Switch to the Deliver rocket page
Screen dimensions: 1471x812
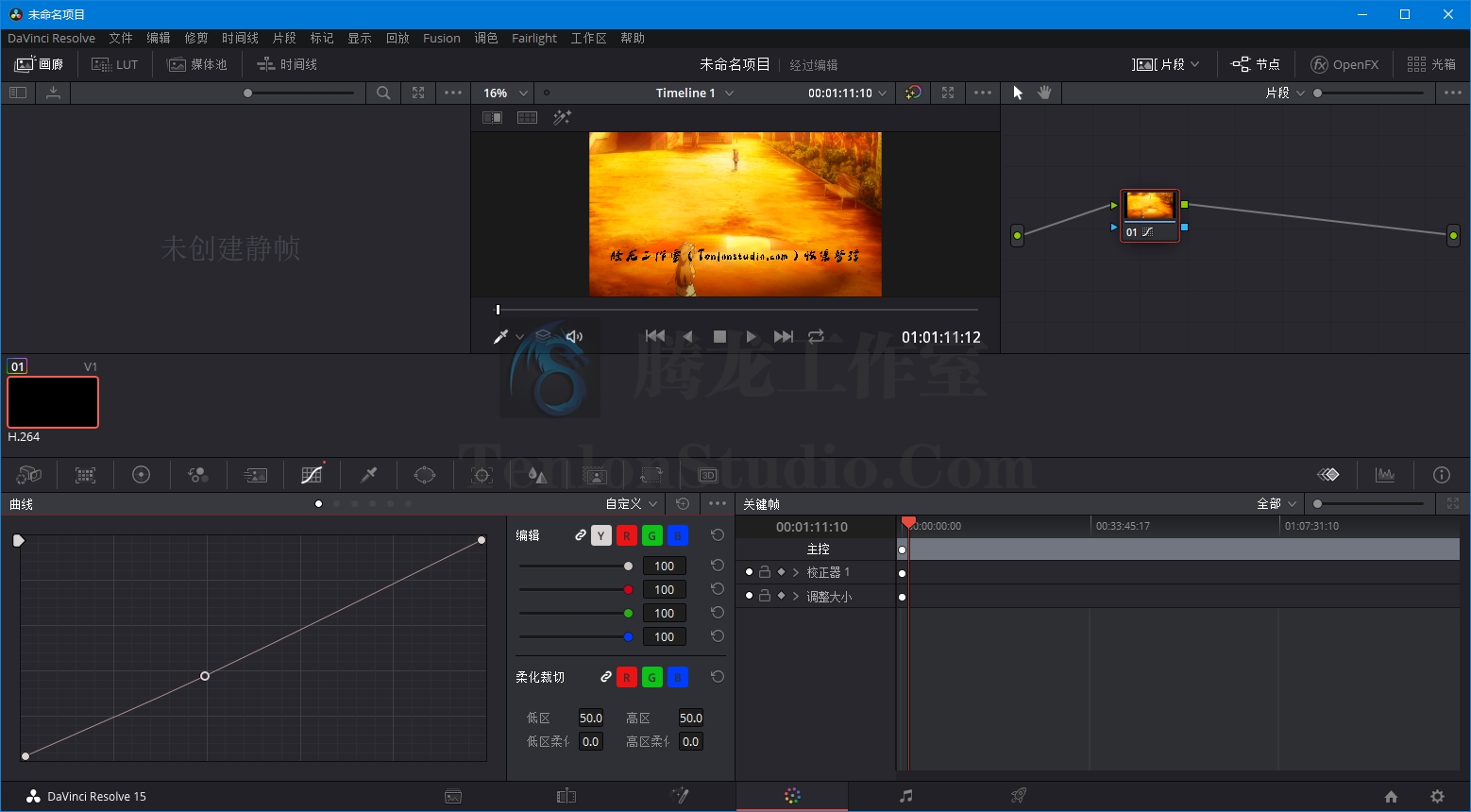click(1019, 796)
